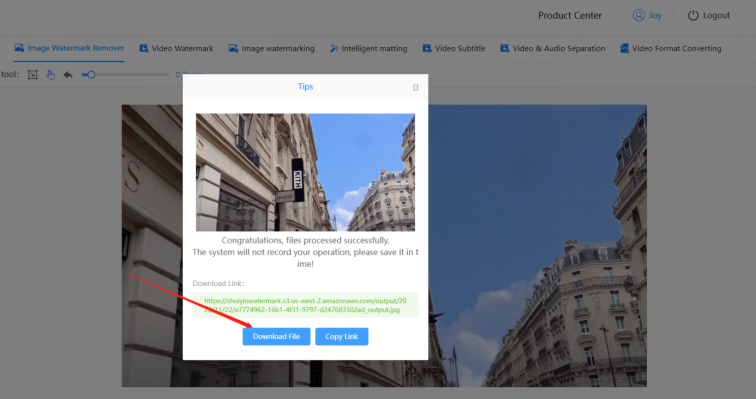The image size is (756, 399).
Task: Click the green download link URL
Action: [x=305, y=305]
